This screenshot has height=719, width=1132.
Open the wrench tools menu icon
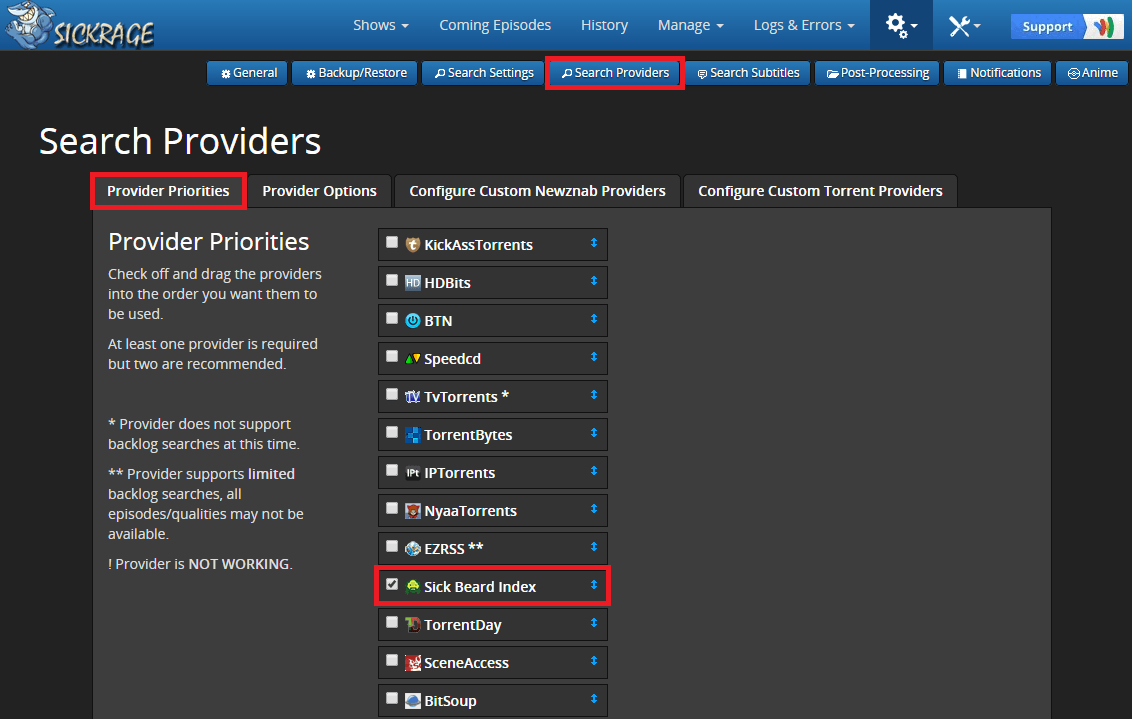pos(963,26)
